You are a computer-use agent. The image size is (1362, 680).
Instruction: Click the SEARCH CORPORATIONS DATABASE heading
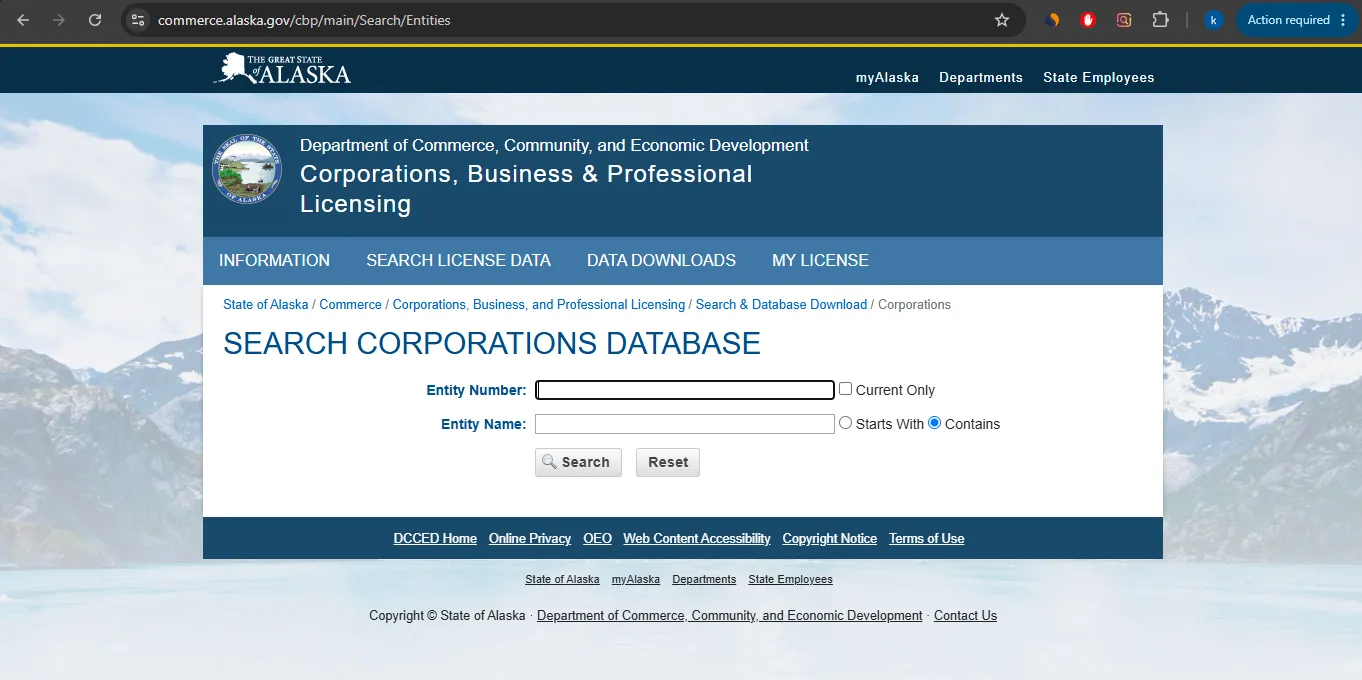click(492, 343)
